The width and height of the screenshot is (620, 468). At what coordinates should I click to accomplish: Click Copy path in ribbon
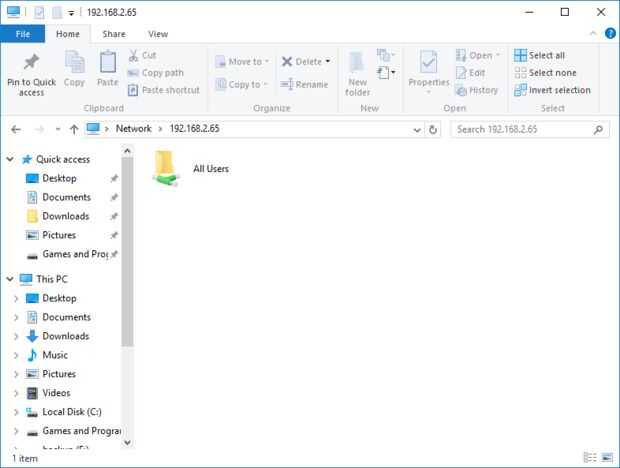pyautogui.click(x=156, y=73)
